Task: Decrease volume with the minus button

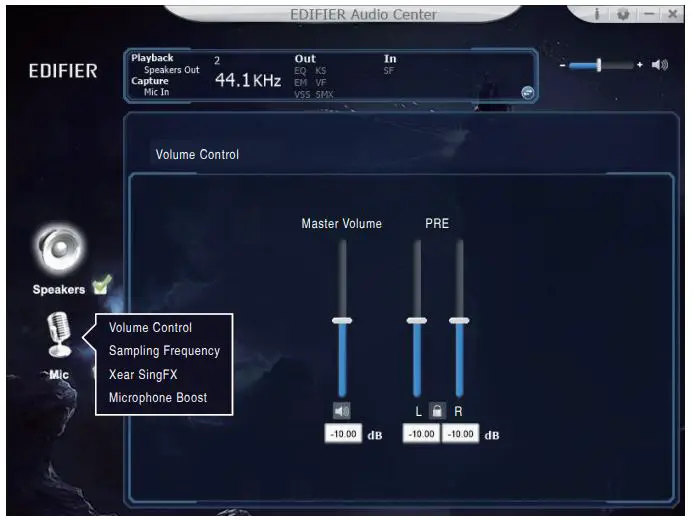Action: click(x=562, y=65)
